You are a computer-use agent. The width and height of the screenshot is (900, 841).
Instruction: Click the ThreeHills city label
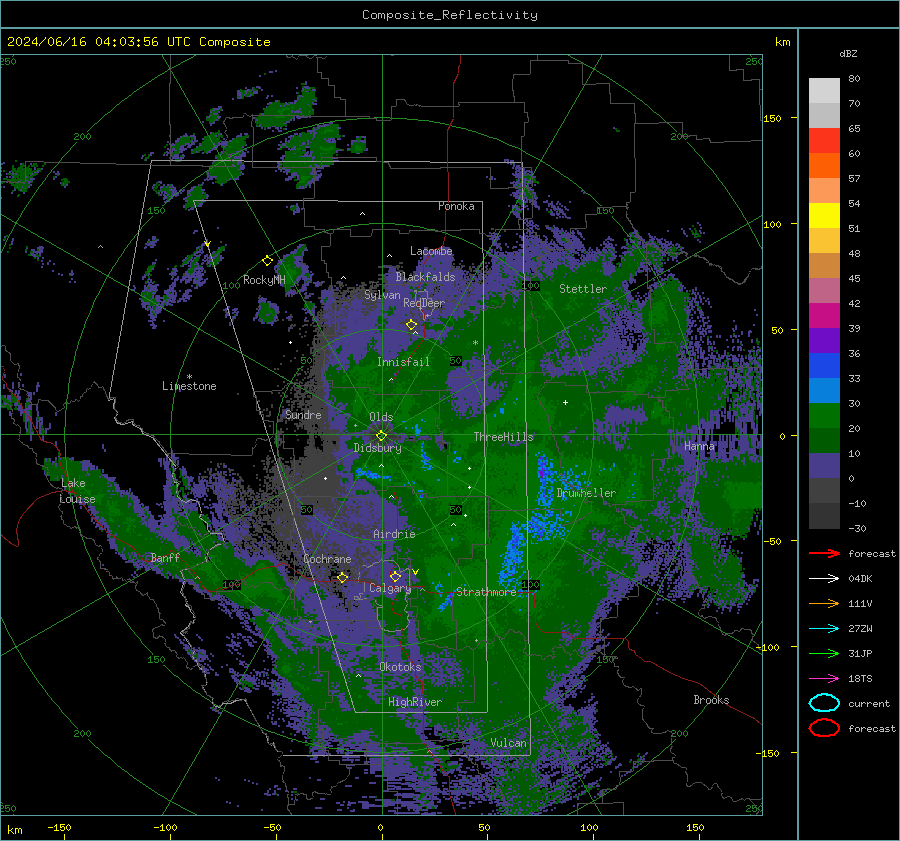[503, 437]
